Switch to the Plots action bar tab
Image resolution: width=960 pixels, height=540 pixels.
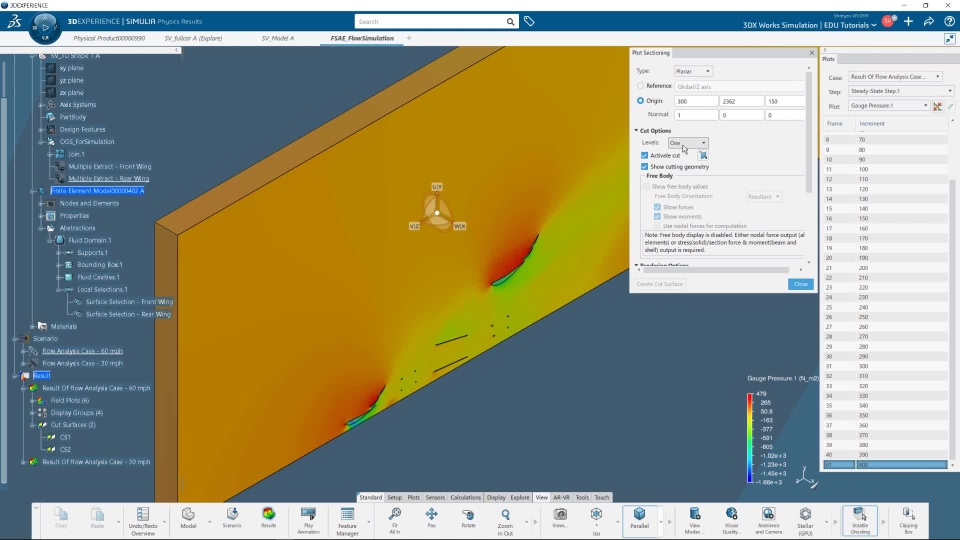pos(414,498)
